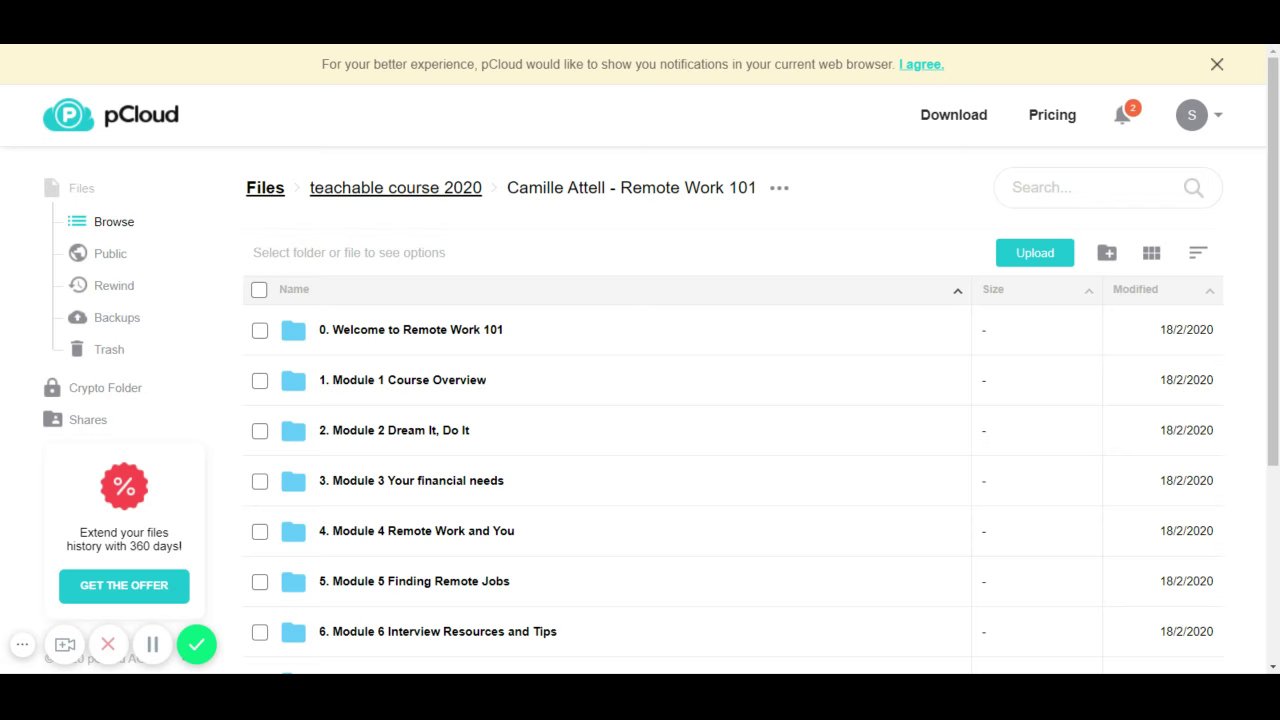Open Shares in the sidebar
Viewport: 1280px width, 720px height.
(x=88, y=420)
